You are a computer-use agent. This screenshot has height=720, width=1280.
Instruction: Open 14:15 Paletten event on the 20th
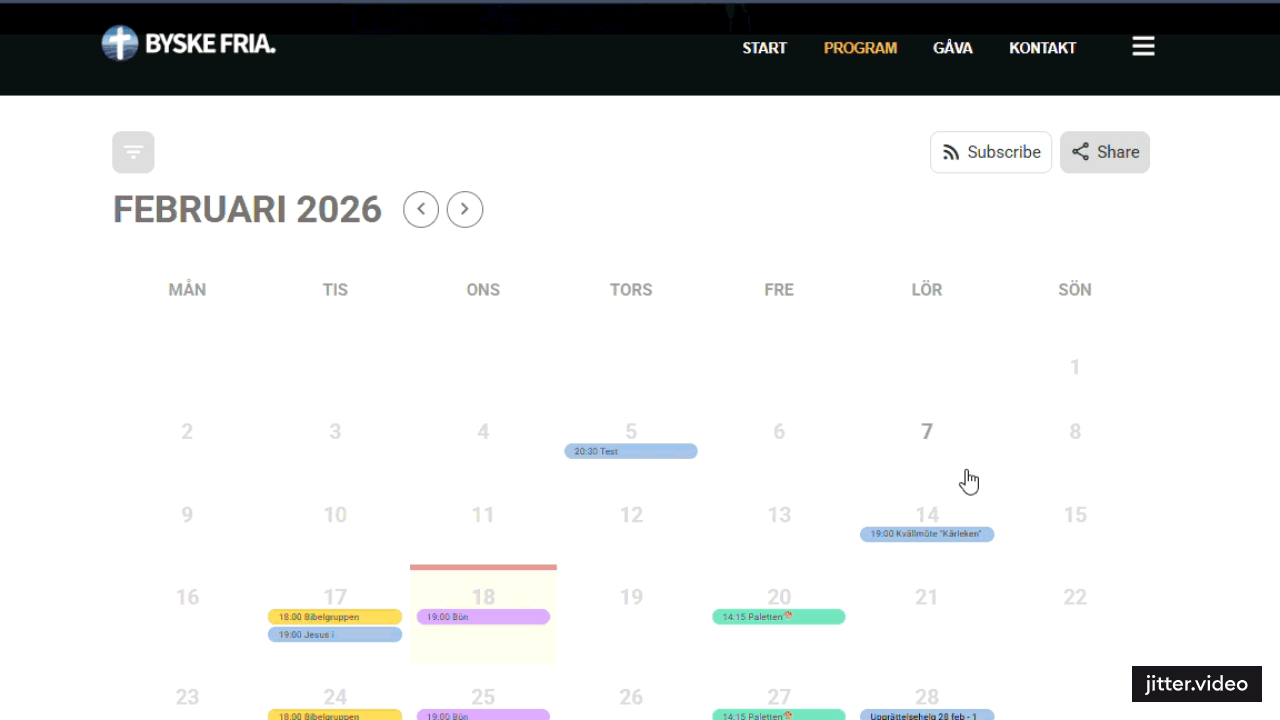coord(778,617)
